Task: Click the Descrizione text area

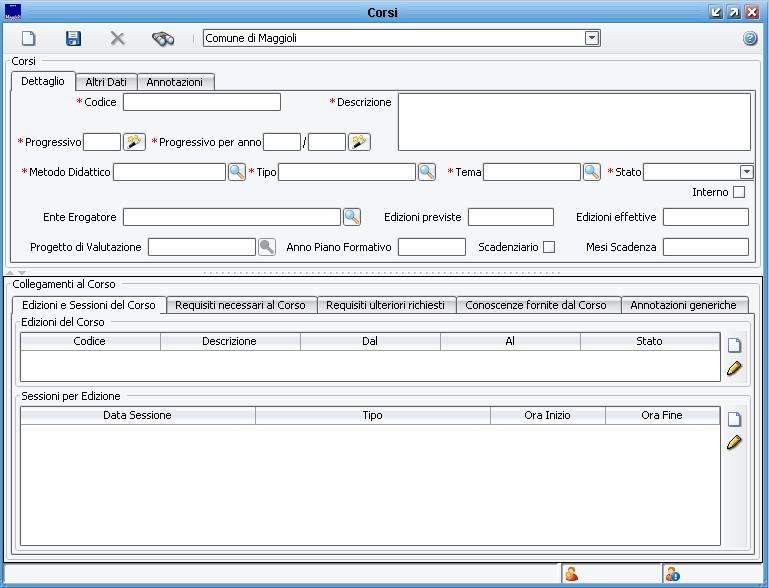Action: click(573, 121)
